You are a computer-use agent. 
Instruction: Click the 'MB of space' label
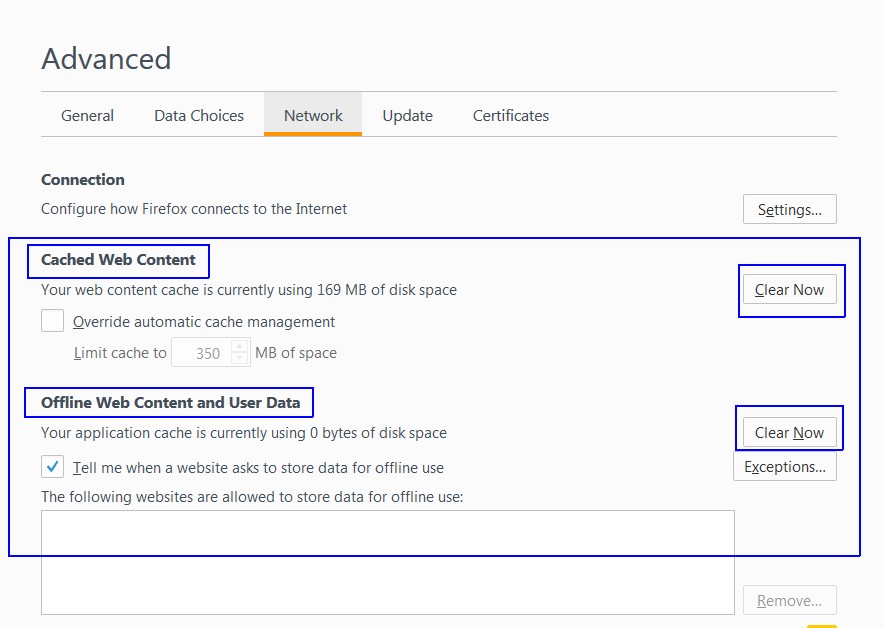(296, 353)
